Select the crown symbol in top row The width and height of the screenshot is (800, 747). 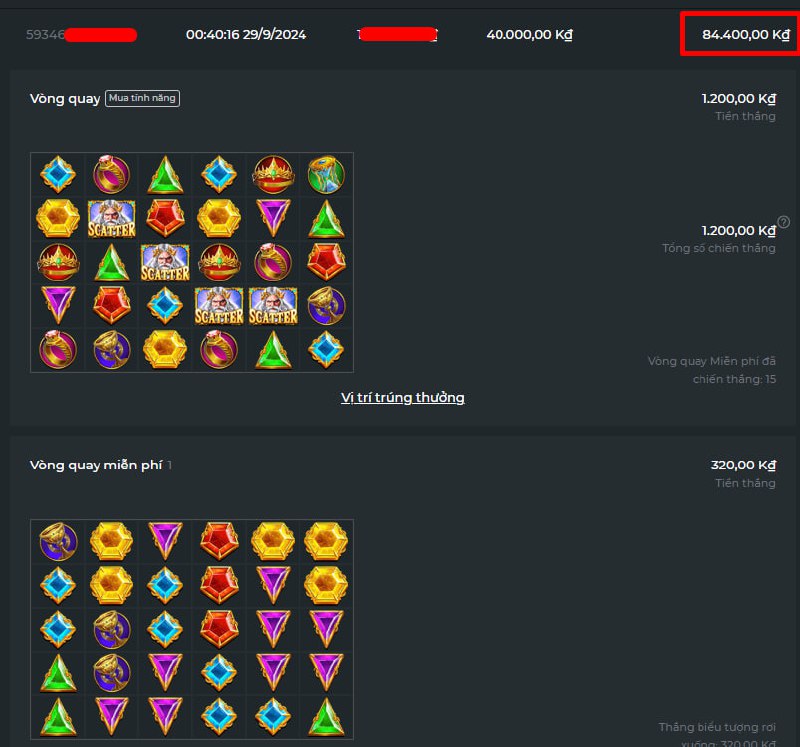pos(273,175)
